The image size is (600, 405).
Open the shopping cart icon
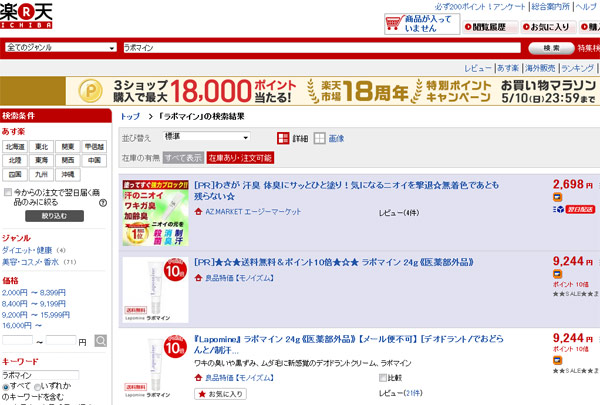[394, 23]
